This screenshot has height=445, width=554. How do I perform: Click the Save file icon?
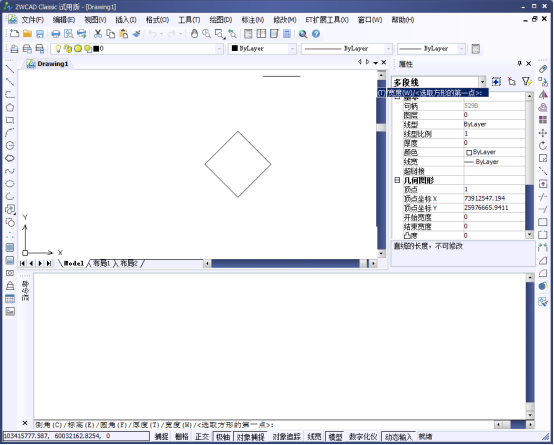[40, 34]
